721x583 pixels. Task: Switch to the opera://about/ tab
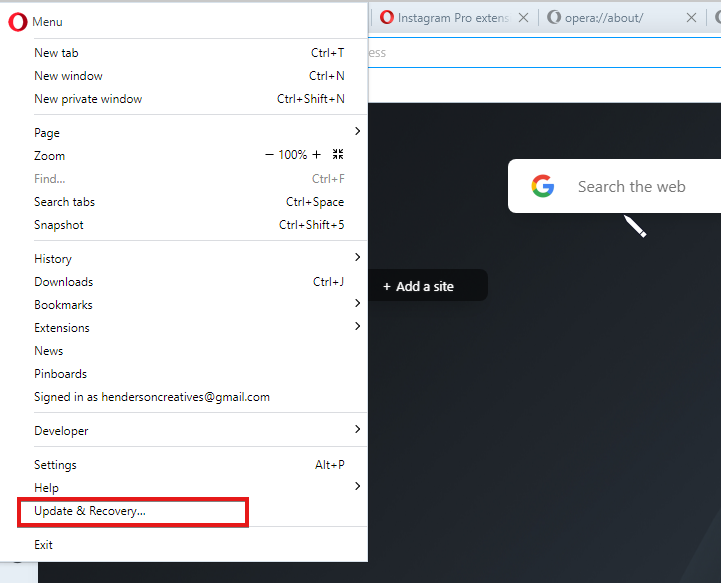click(x=622, y=18)
